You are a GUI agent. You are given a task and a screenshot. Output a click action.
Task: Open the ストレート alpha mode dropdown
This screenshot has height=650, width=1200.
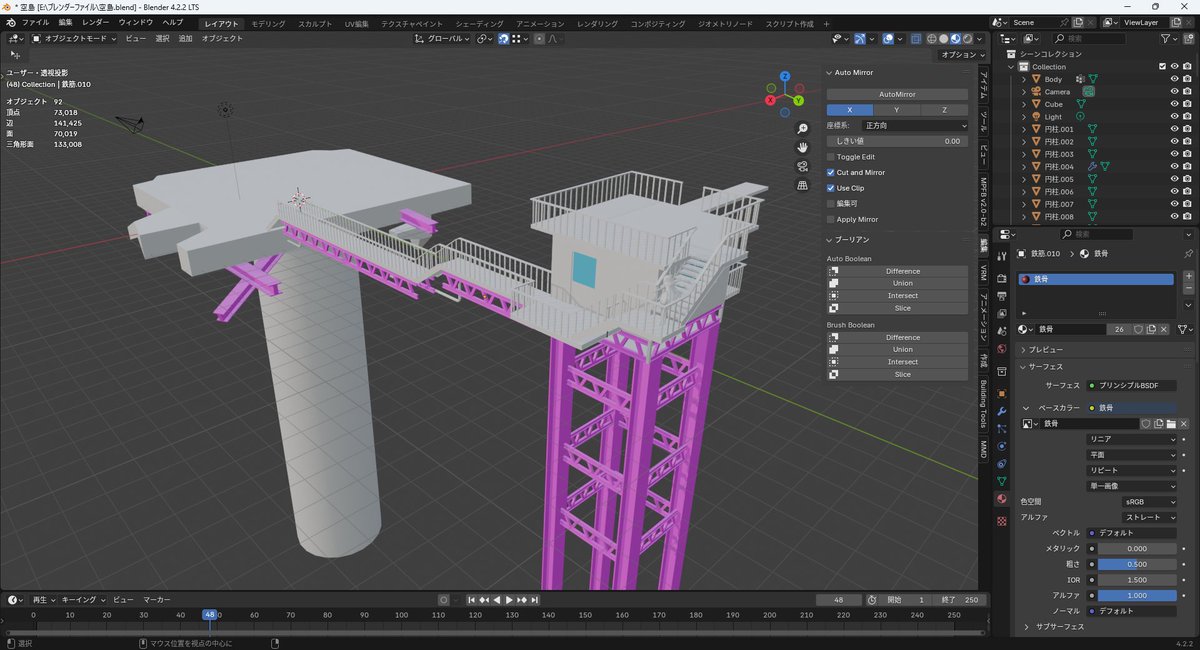(1150, 517)
